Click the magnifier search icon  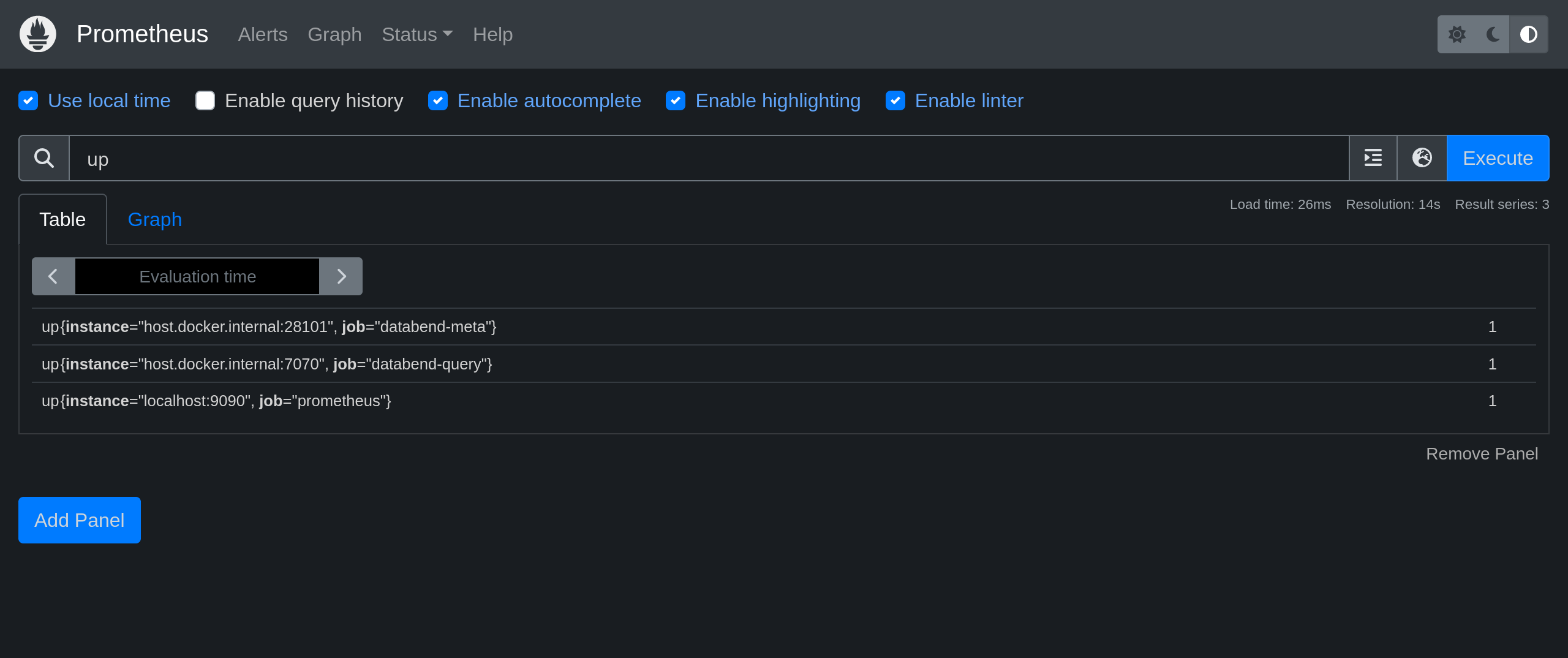point(44,158)
